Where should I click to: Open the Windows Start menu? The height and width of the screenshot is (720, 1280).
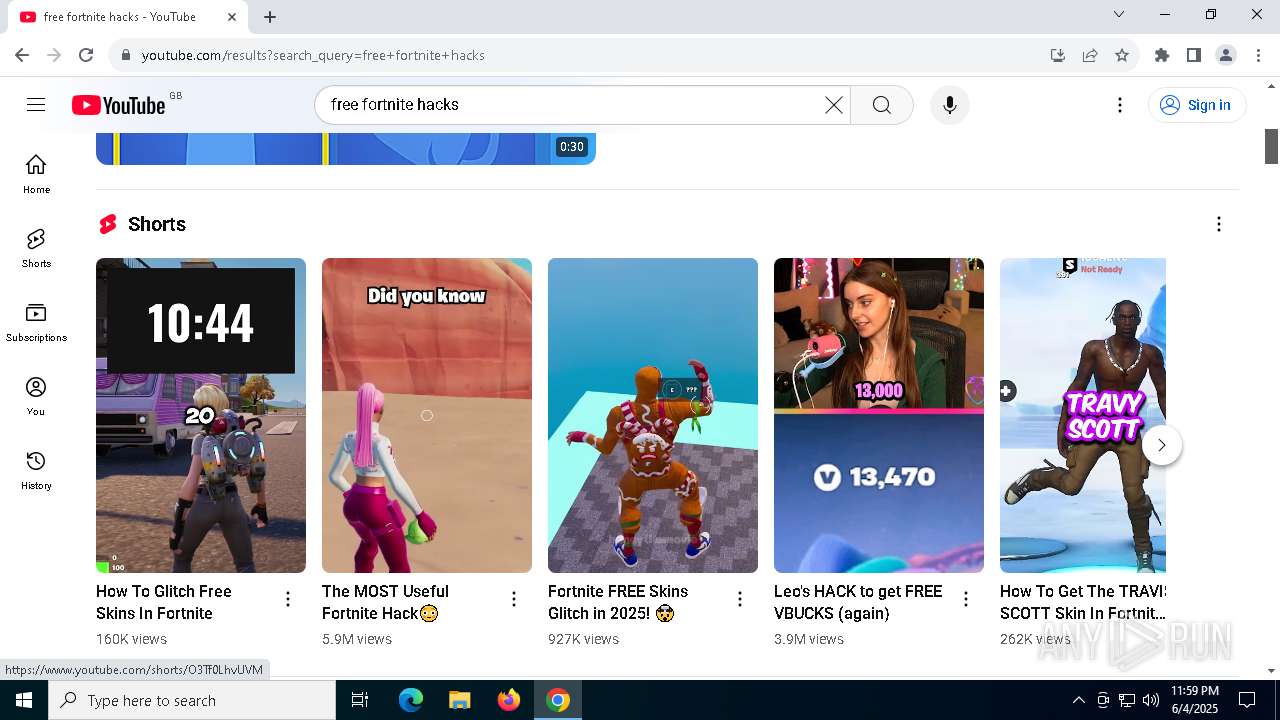24,700
